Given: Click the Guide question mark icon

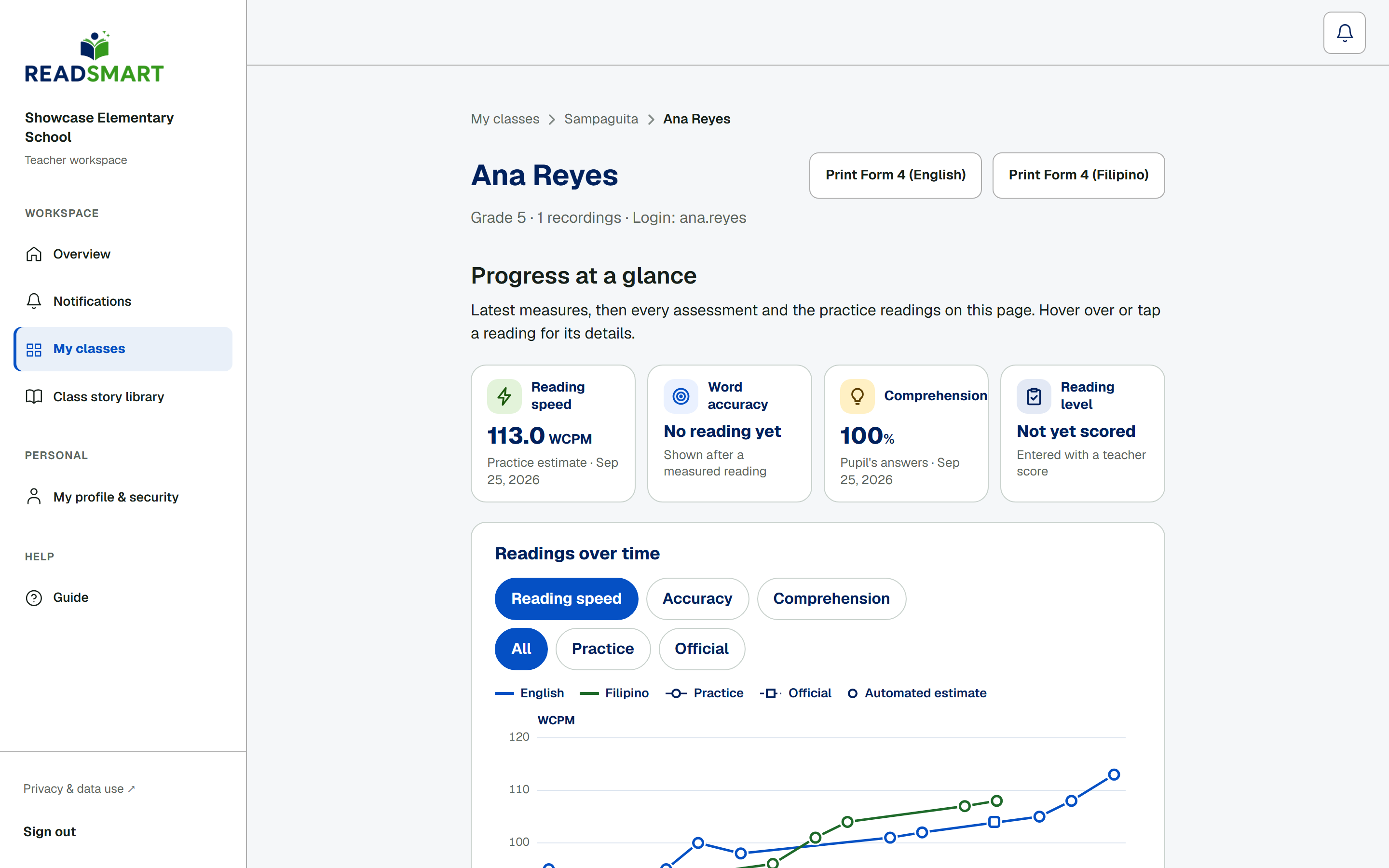Looking at the screenshot, I should (x=34, y=597).
